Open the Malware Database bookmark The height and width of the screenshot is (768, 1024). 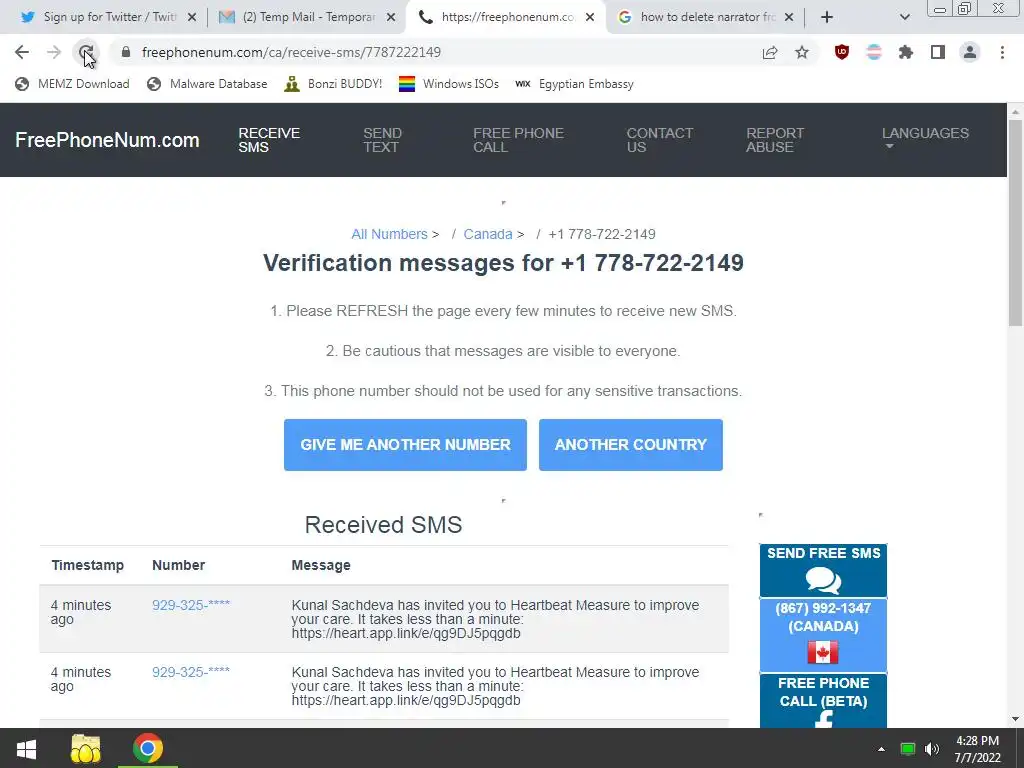(x=208, y=84)
